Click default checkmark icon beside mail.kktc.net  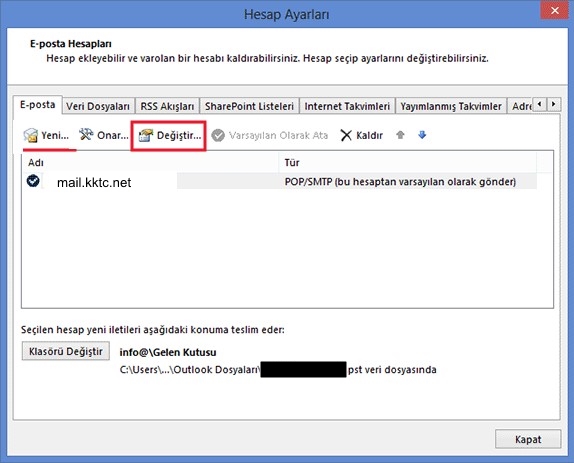33,181
